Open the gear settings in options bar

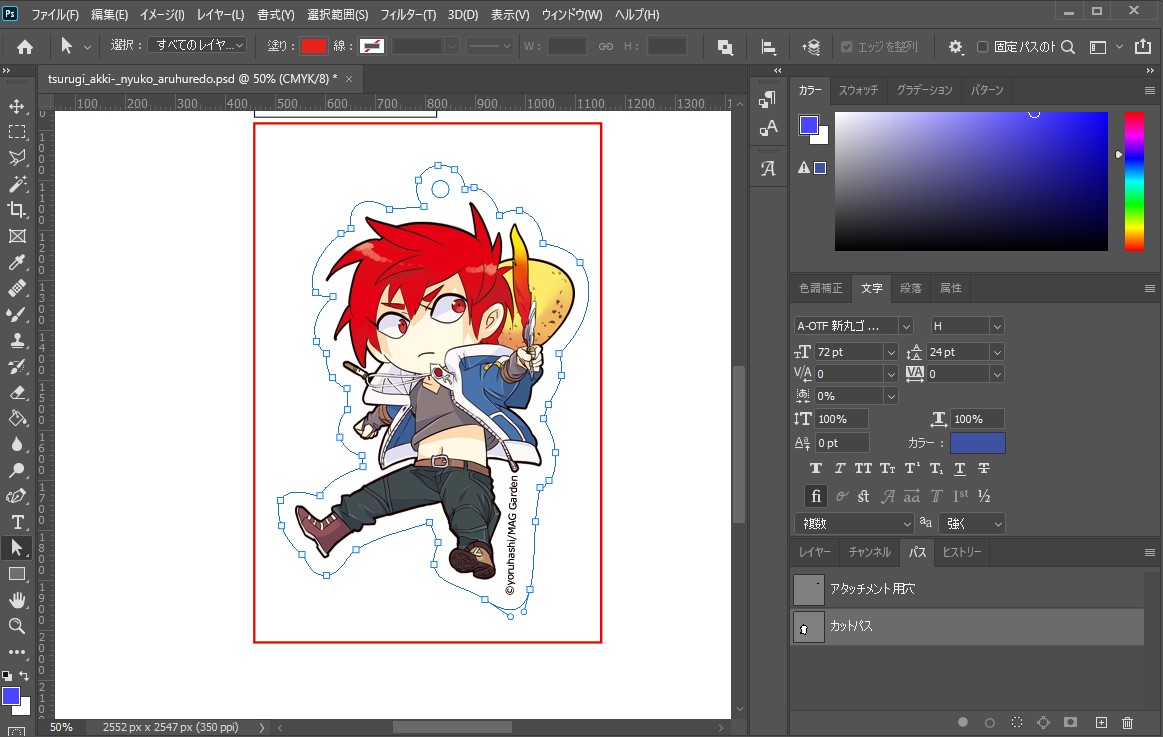(955, 47)
